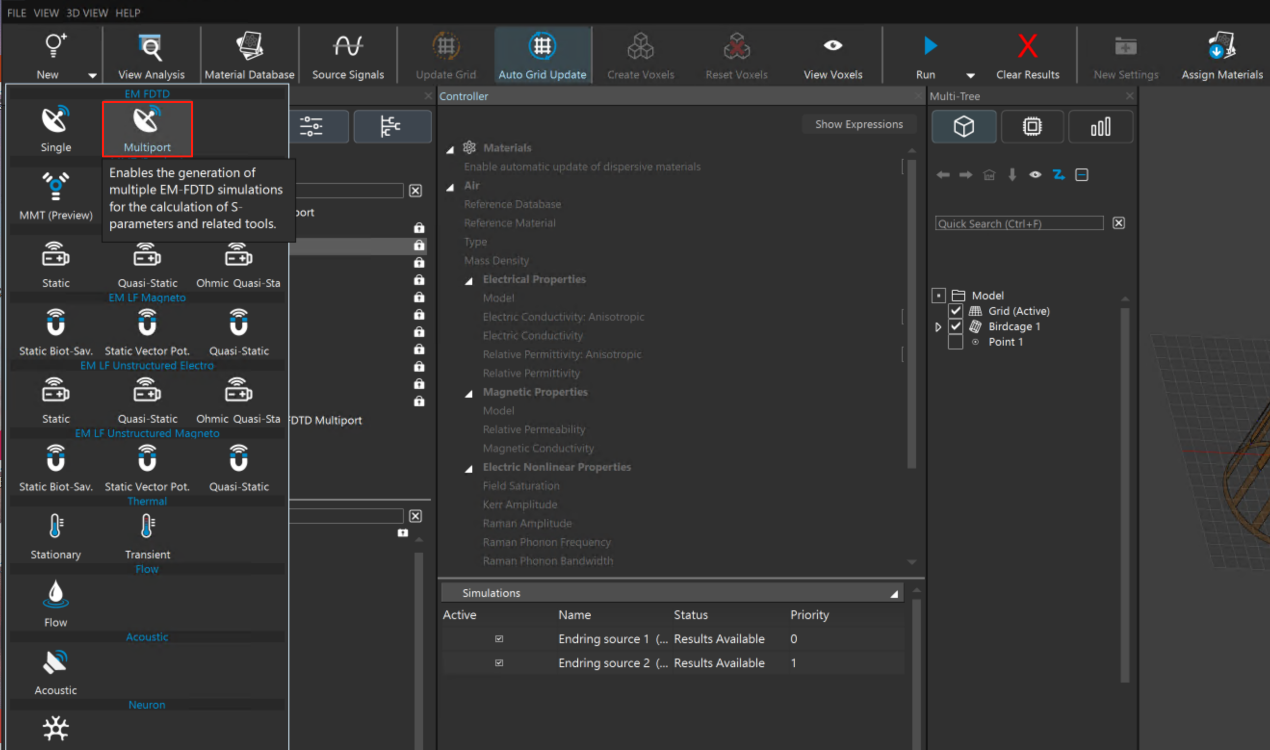
Task: Toggle the Auto Grid Update button
Action: 542,56
